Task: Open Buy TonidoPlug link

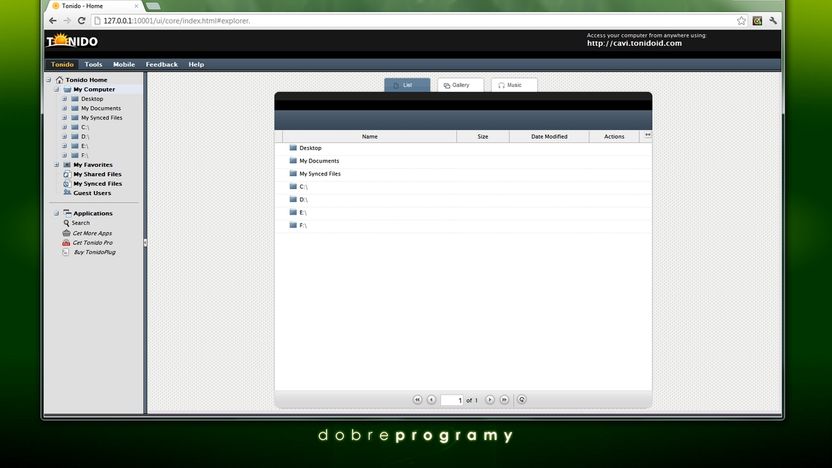Action: [94, 252]
